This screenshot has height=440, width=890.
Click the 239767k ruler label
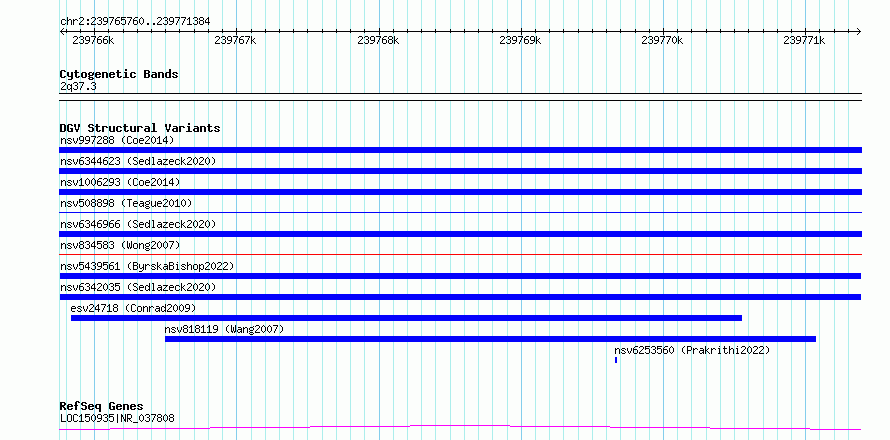[236, 41]
